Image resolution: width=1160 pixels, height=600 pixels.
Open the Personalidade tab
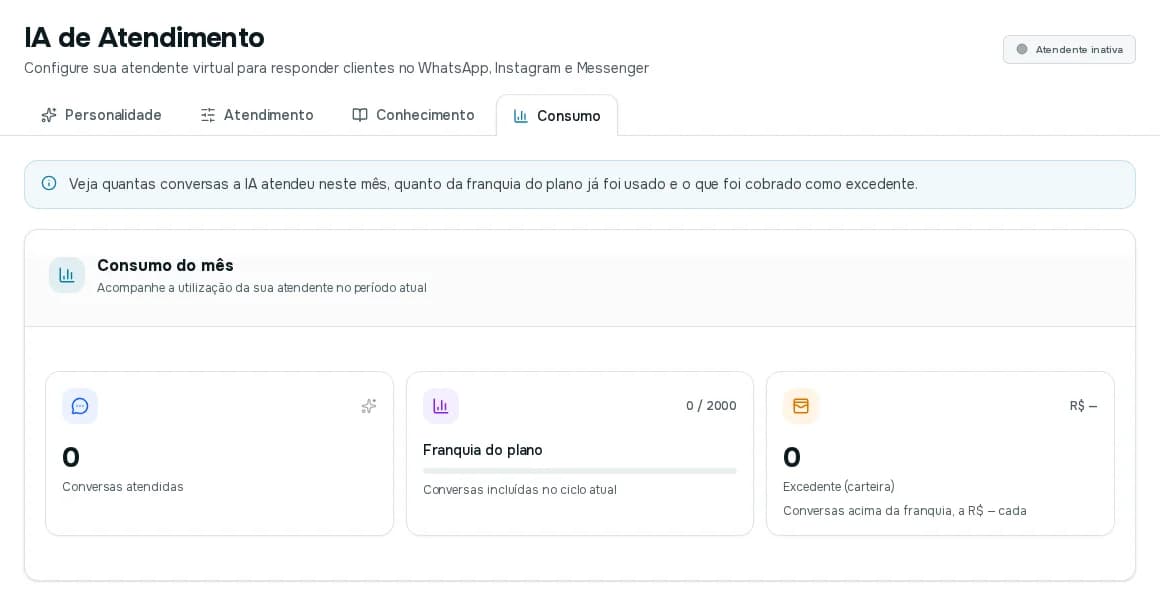click(x=101, y=115)
